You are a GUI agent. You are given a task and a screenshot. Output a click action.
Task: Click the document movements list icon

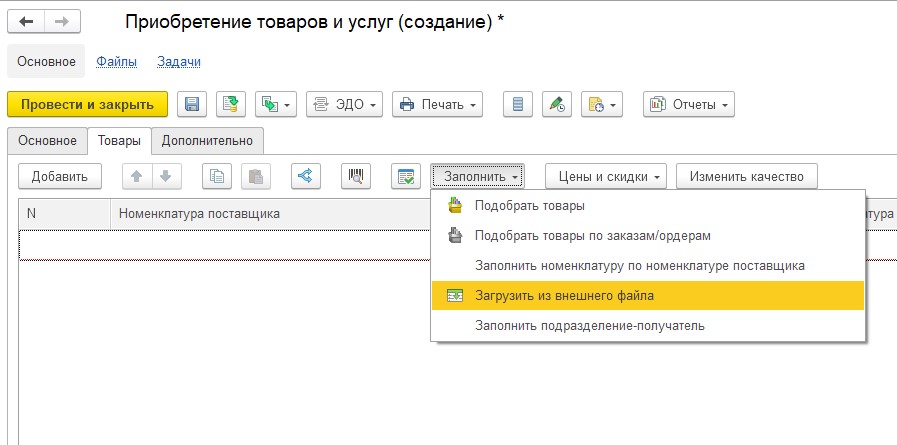(517, 105)
